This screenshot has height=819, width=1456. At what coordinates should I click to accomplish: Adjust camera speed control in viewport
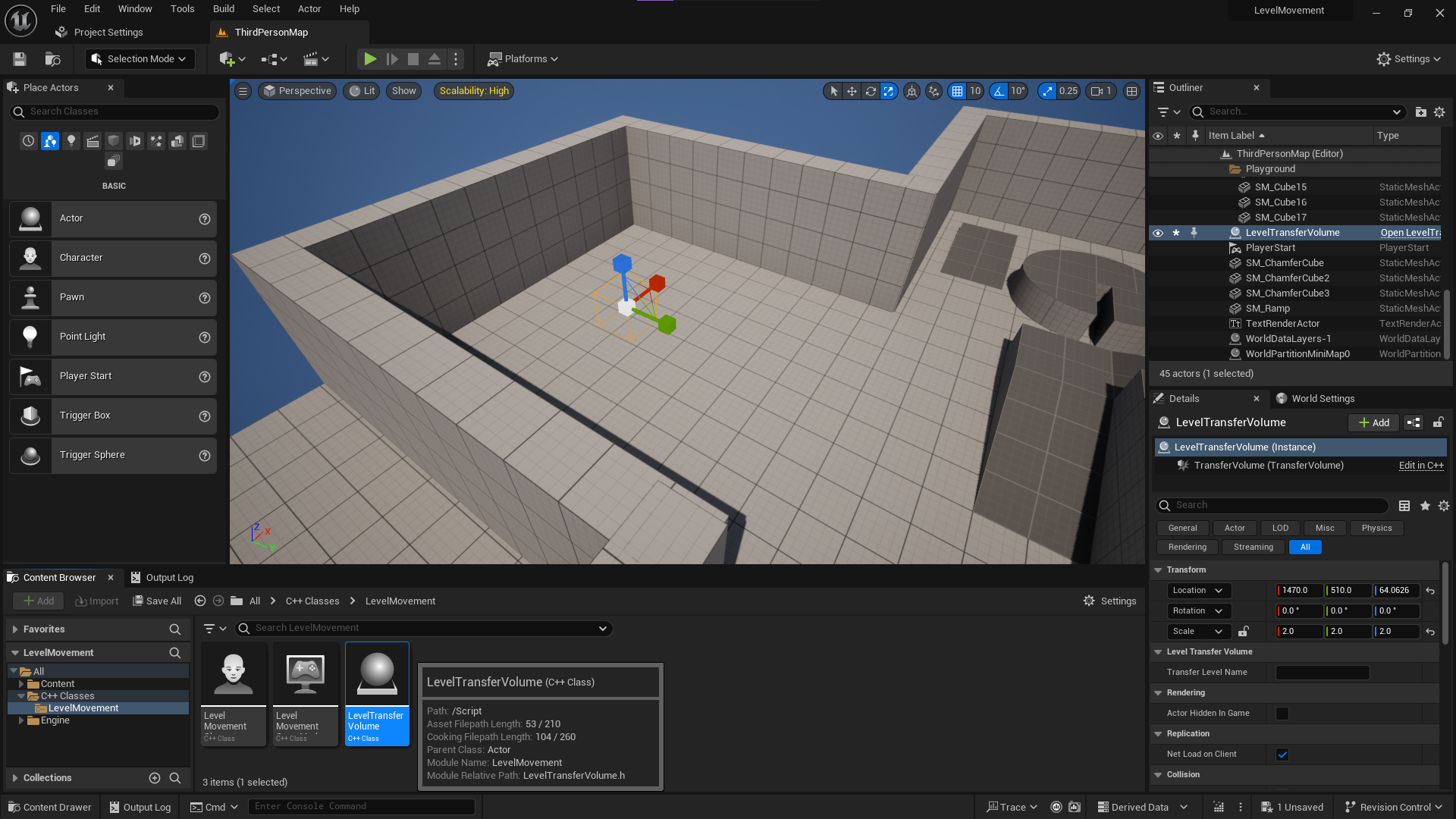(1101, 91)
